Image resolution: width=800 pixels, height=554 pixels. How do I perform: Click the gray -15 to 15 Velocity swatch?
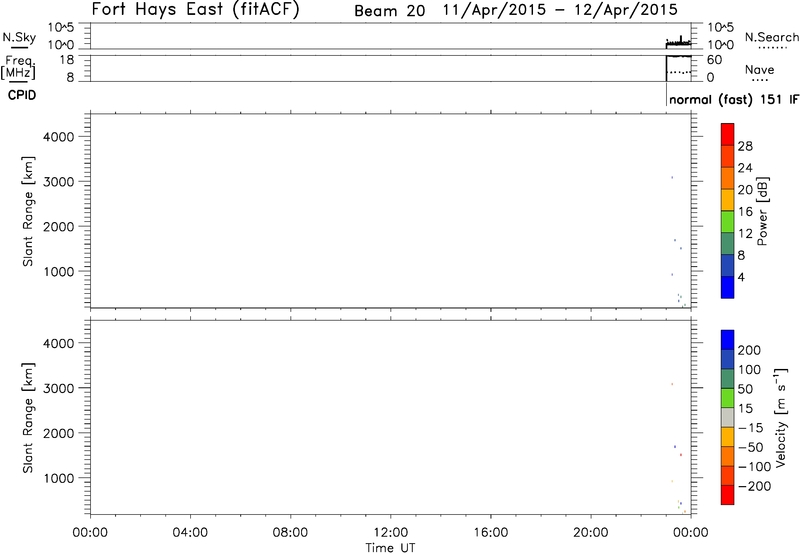click(728, 417)
